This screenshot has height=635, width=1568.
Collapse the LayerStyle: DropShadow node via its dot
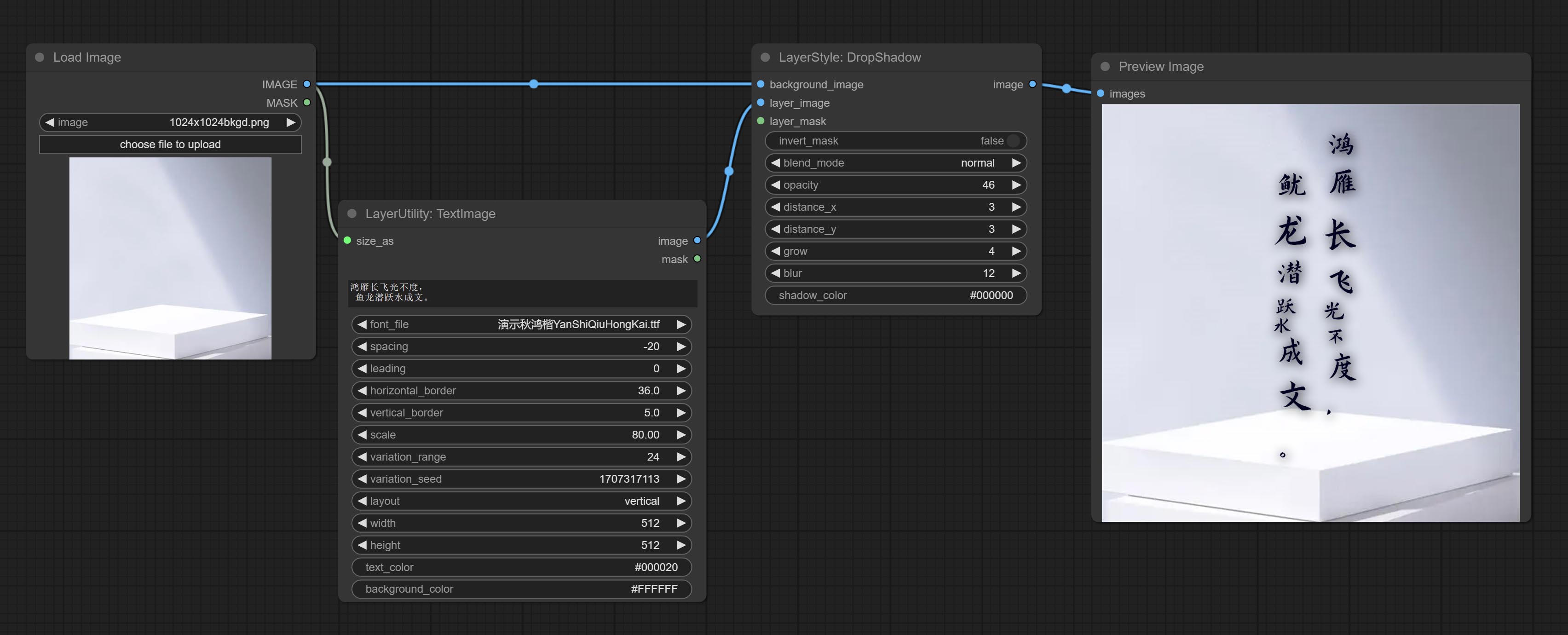[x=765, y=57]
